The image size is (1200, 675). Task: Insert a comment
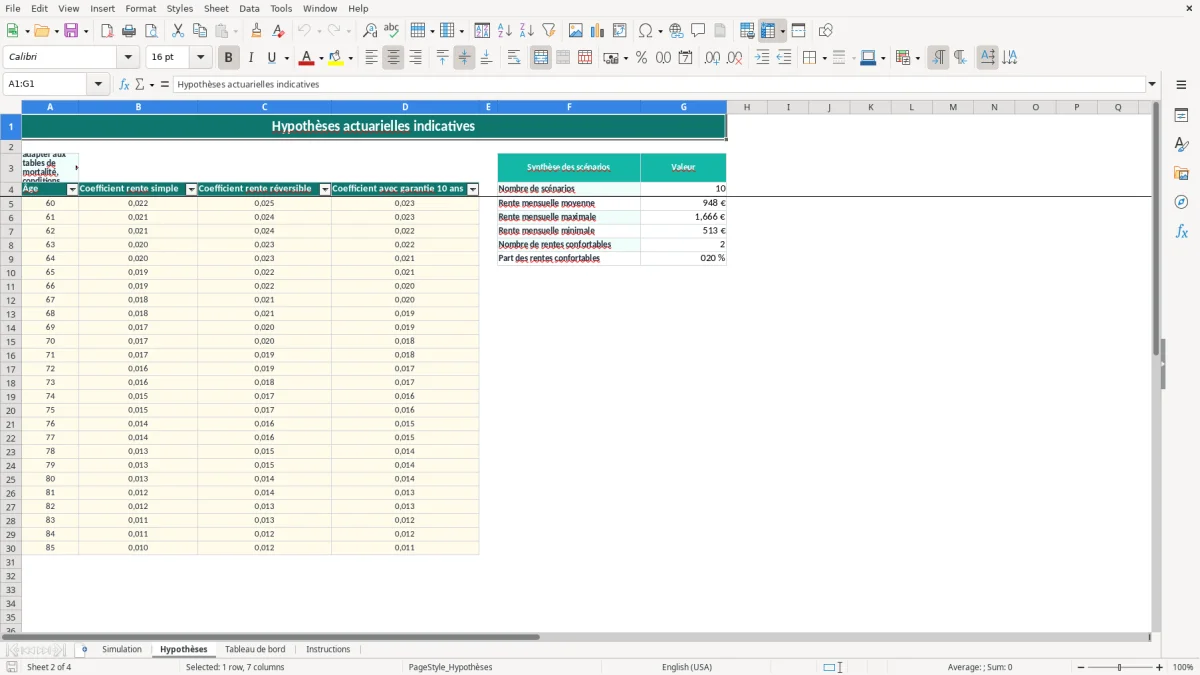[x=698, y=31]
